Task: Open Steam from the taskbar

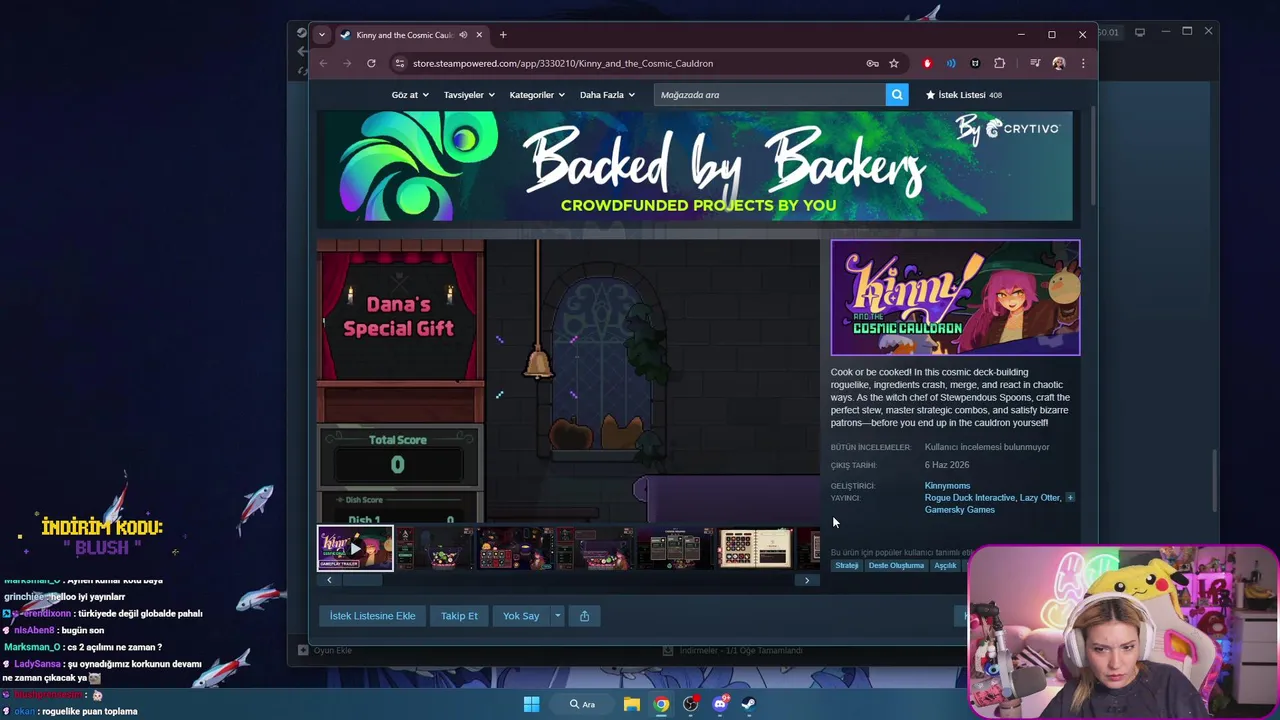Action: (x=748, y=704)
